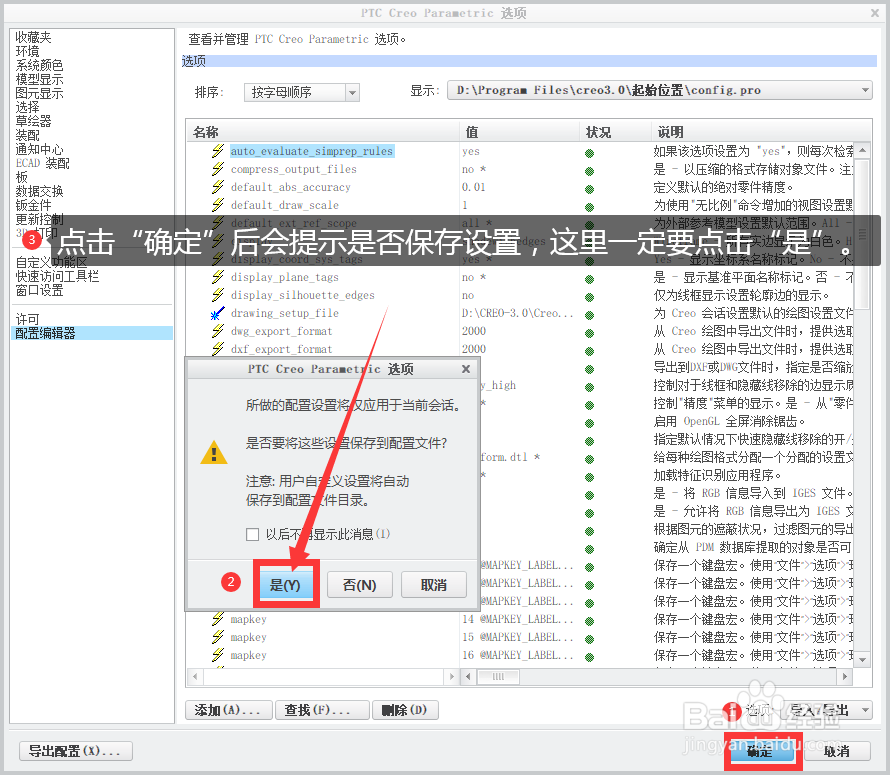Click the 说明 column header
The height and width of the screenshot is (775, 890).
click(x=761, y=132)
